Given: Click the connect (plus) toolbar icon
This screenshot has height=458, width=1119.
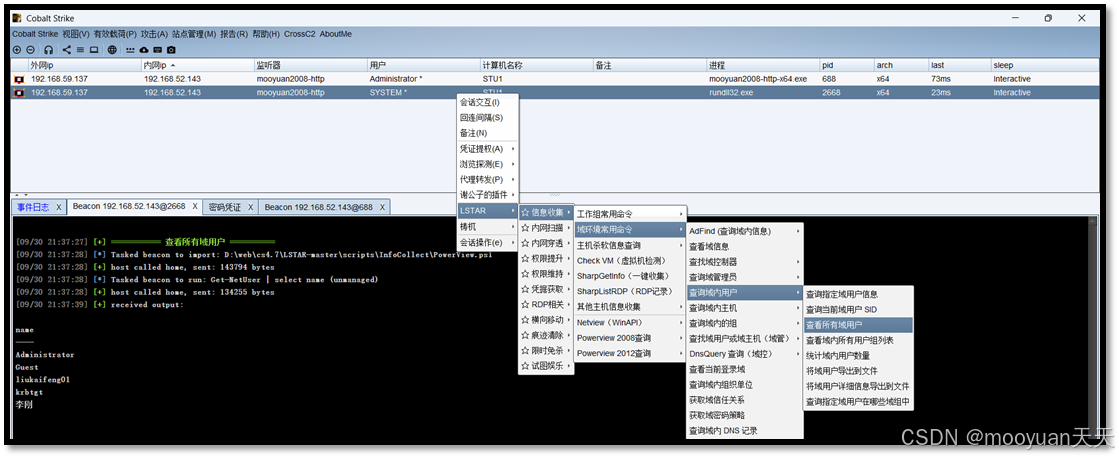Looking at the screenshot, I should tap(17, 50).
